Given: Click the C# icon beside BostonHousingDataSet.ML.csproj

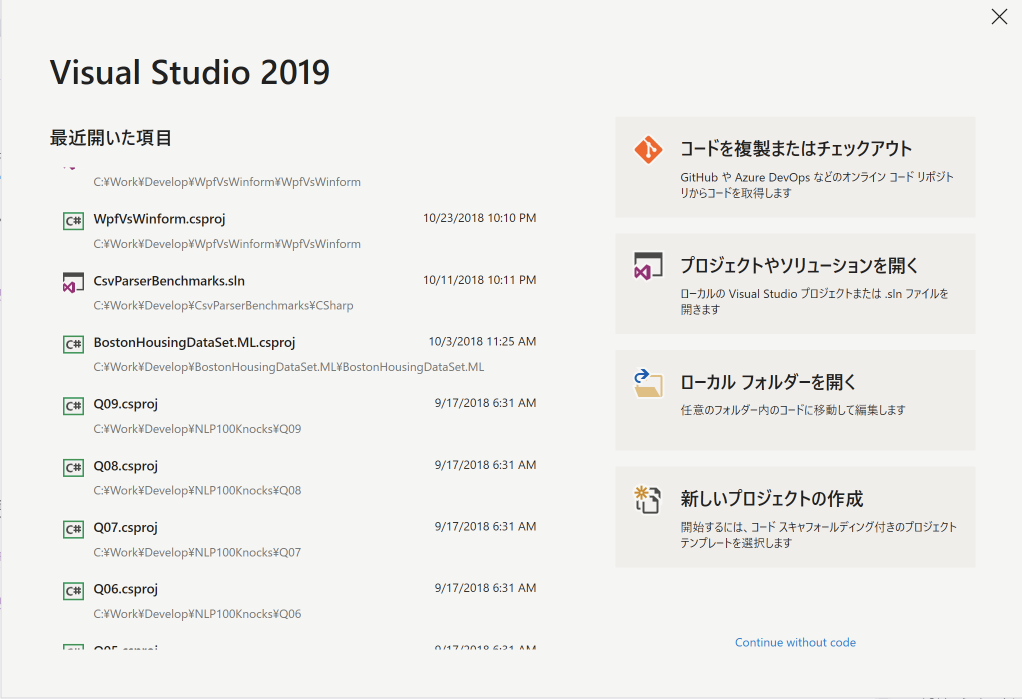Looking at the screenshot, I should click(73, 344).
